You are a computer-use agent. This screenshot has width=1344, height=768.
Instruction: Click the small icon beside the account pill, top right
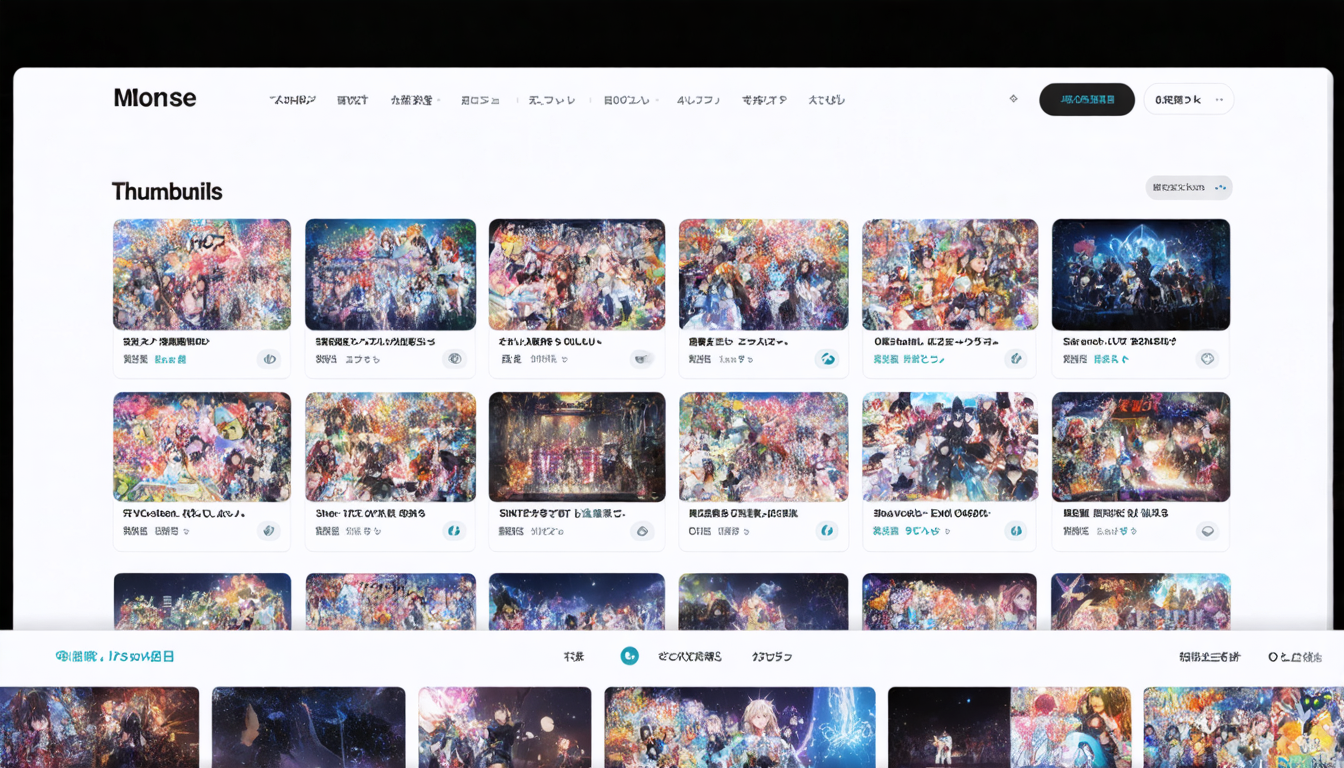pyautogui.click(x=1219, y=99)
